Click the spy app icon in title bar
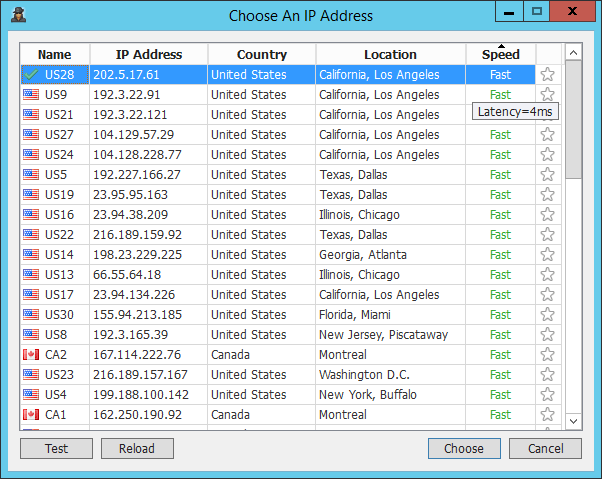602x479 pixels. 18,15
